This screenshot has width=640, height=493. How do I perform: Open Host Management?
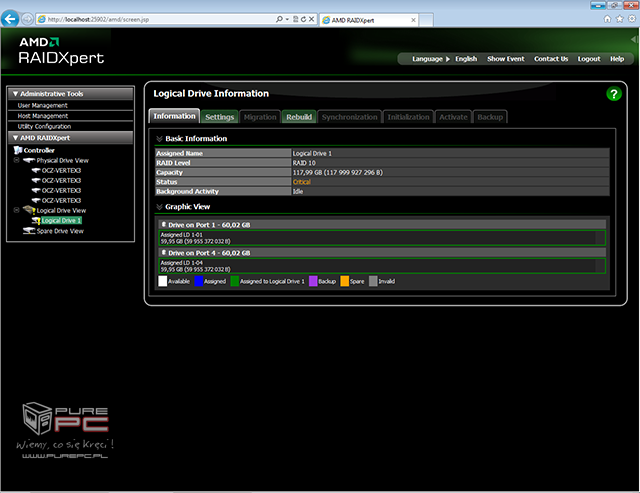click(42, 116)
